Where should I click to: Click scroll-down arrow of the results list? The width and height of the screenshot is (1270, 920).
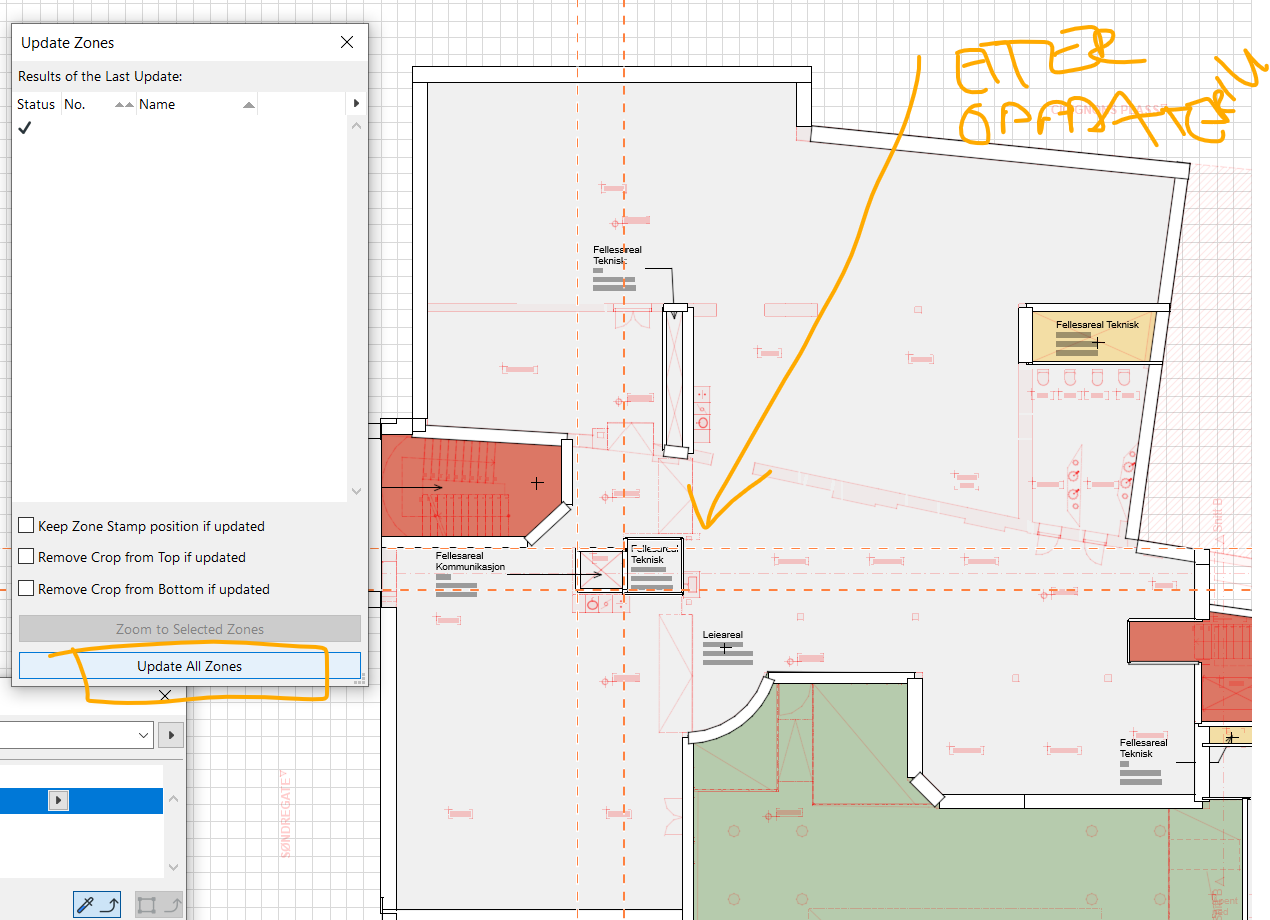click(356, 491)
